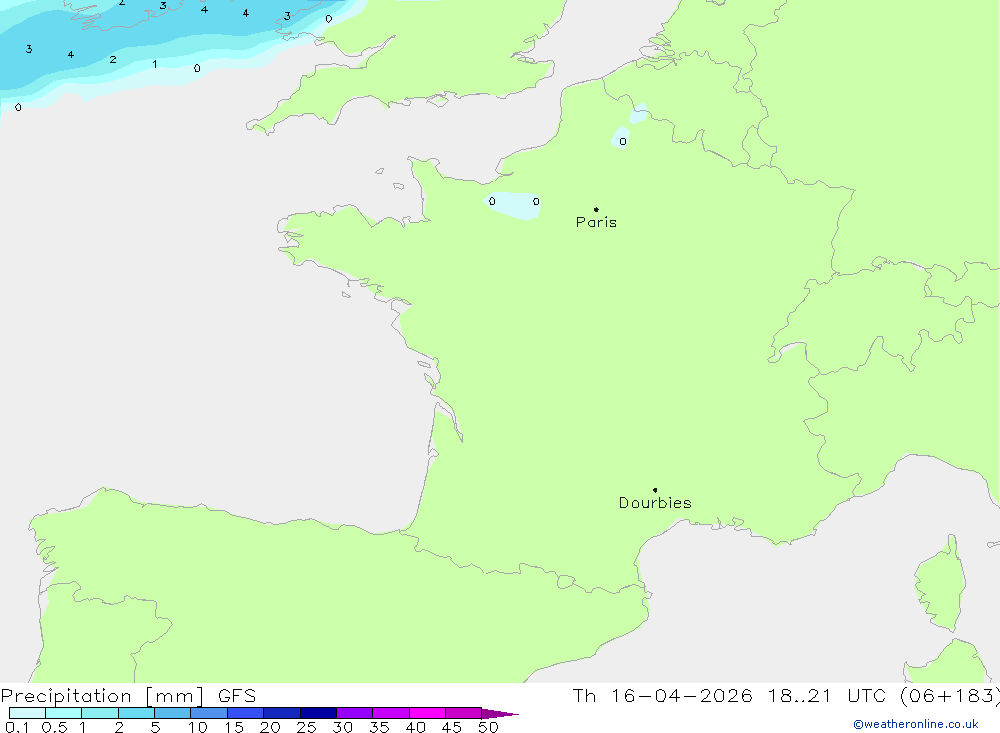Pick the 0.1–0.5 mm palest legend swatch
This screenshot has width=1000, height=733.
[x=27, y=713]
